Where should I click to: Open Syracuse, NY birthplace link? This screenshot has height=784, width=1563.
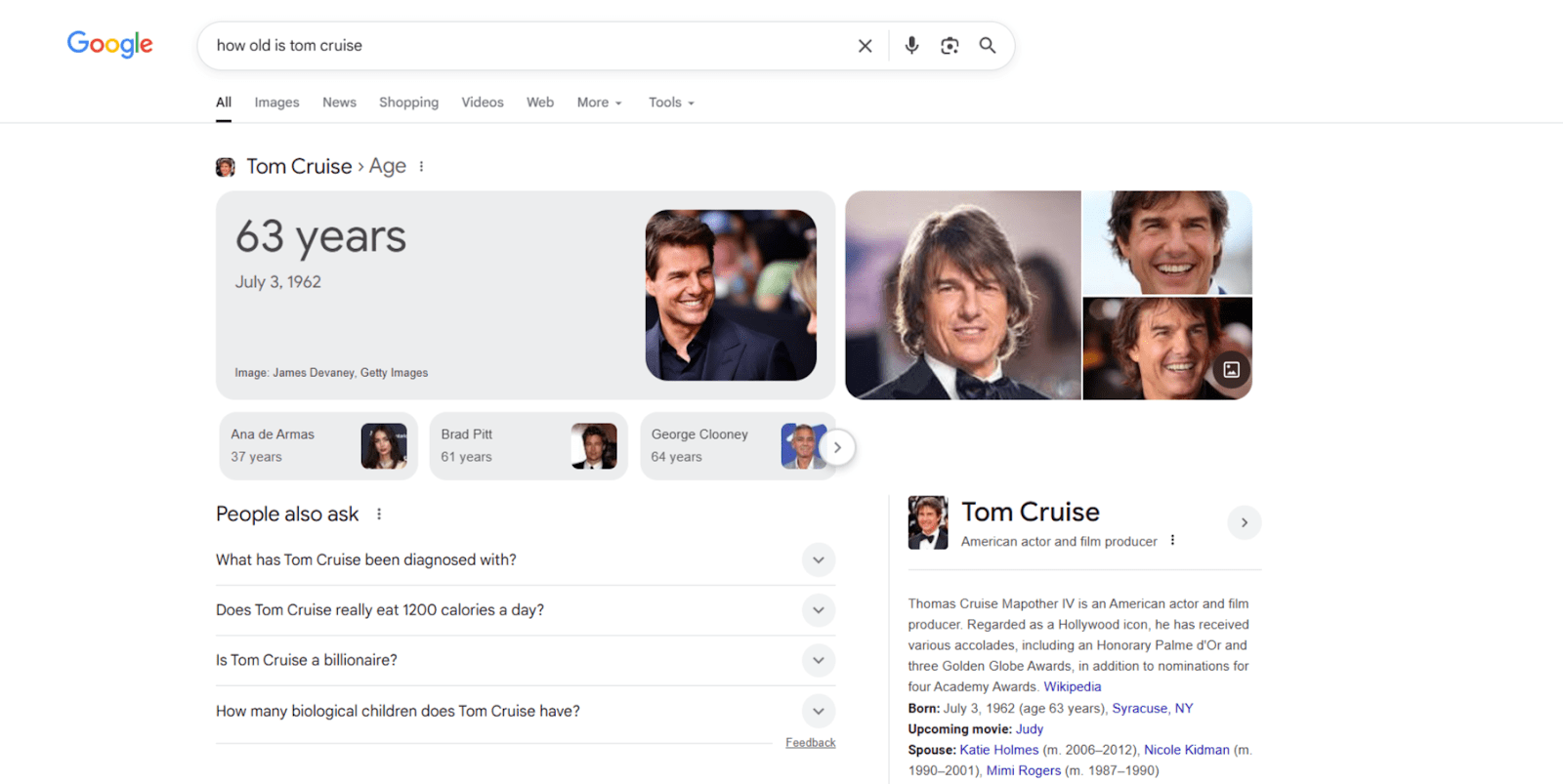tap(1152, 709)
